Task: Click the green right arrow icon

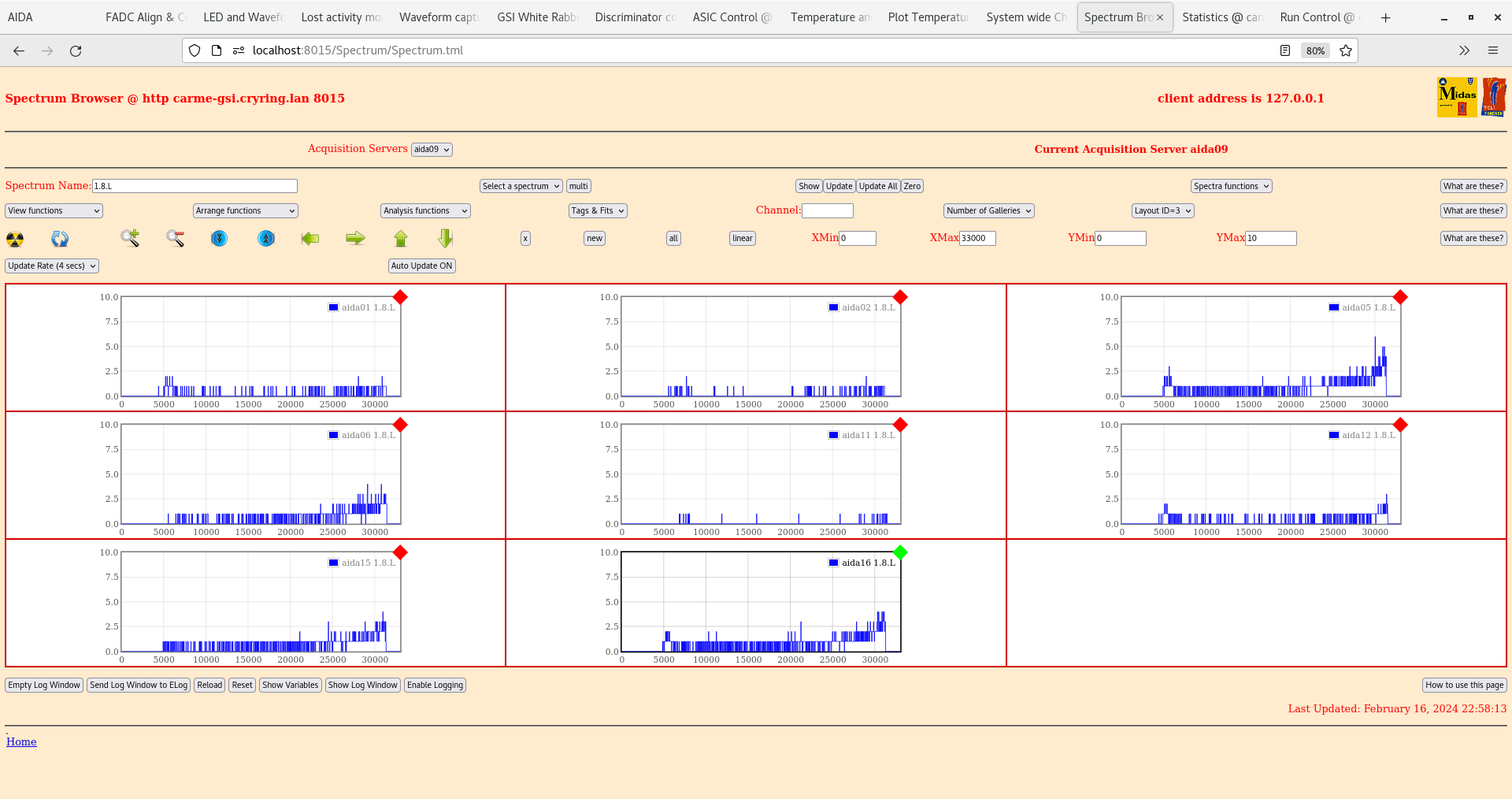Action: point(355,238)
